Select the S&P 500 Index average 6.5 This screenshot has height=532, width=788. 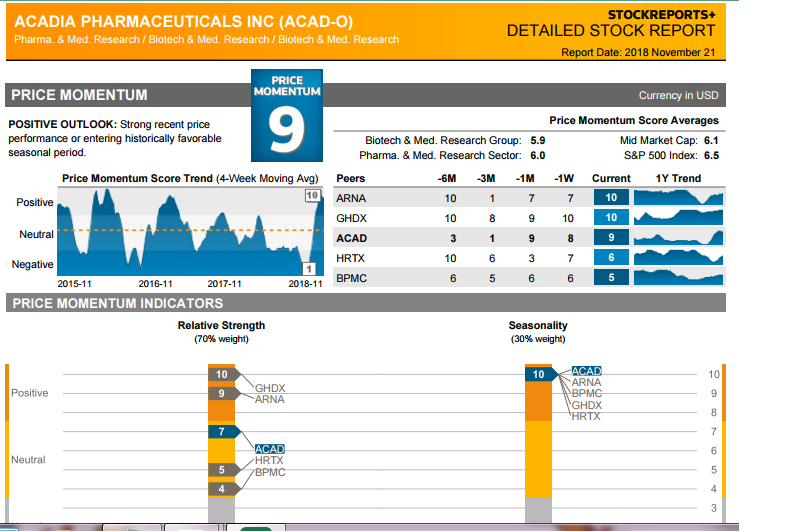tap(711, 155)
